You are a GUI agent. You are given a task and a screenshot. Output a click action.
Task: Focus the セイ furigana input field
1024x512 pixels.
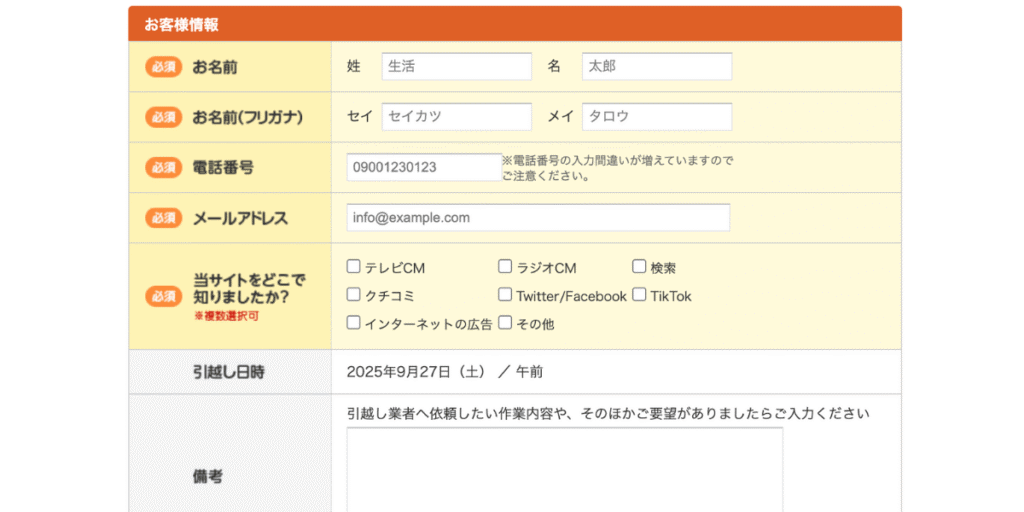(456, 117)
